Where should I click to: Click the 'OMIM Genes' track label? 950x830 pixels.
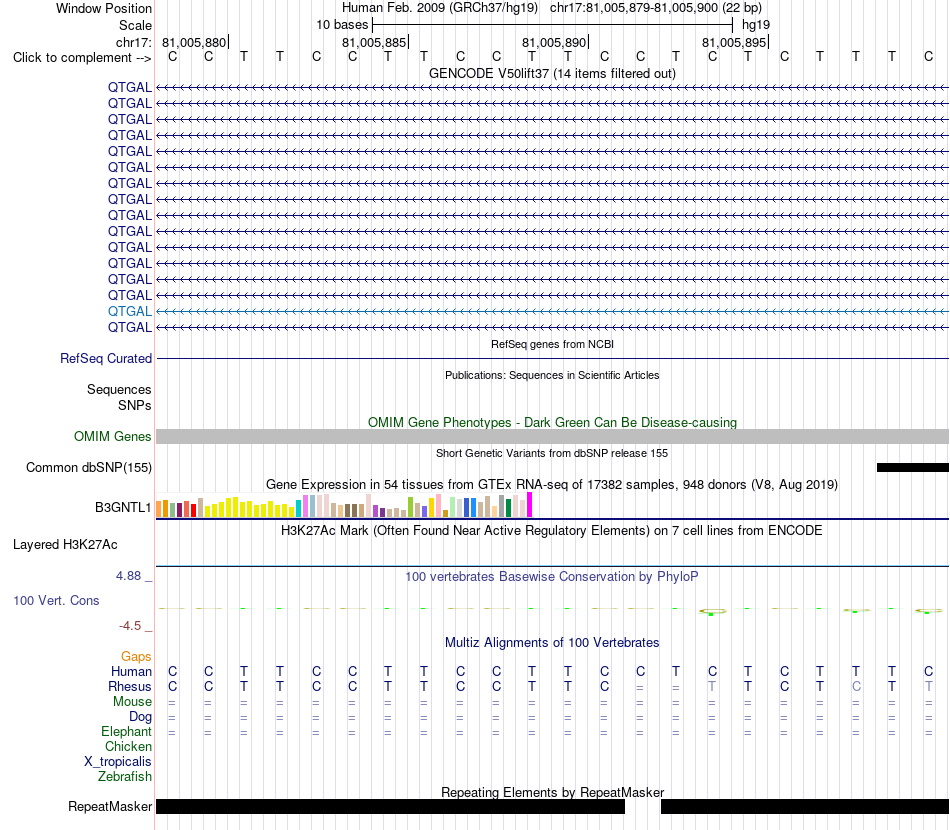(x=113, y=436)
